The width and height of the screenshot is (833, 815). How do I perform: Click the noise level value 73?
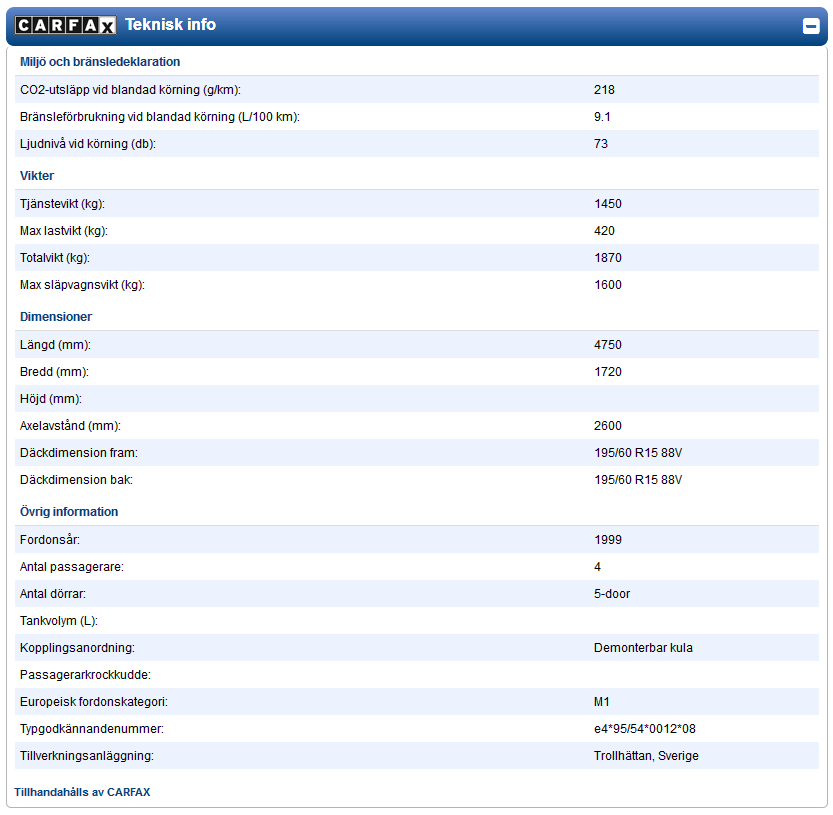[601, 144]
